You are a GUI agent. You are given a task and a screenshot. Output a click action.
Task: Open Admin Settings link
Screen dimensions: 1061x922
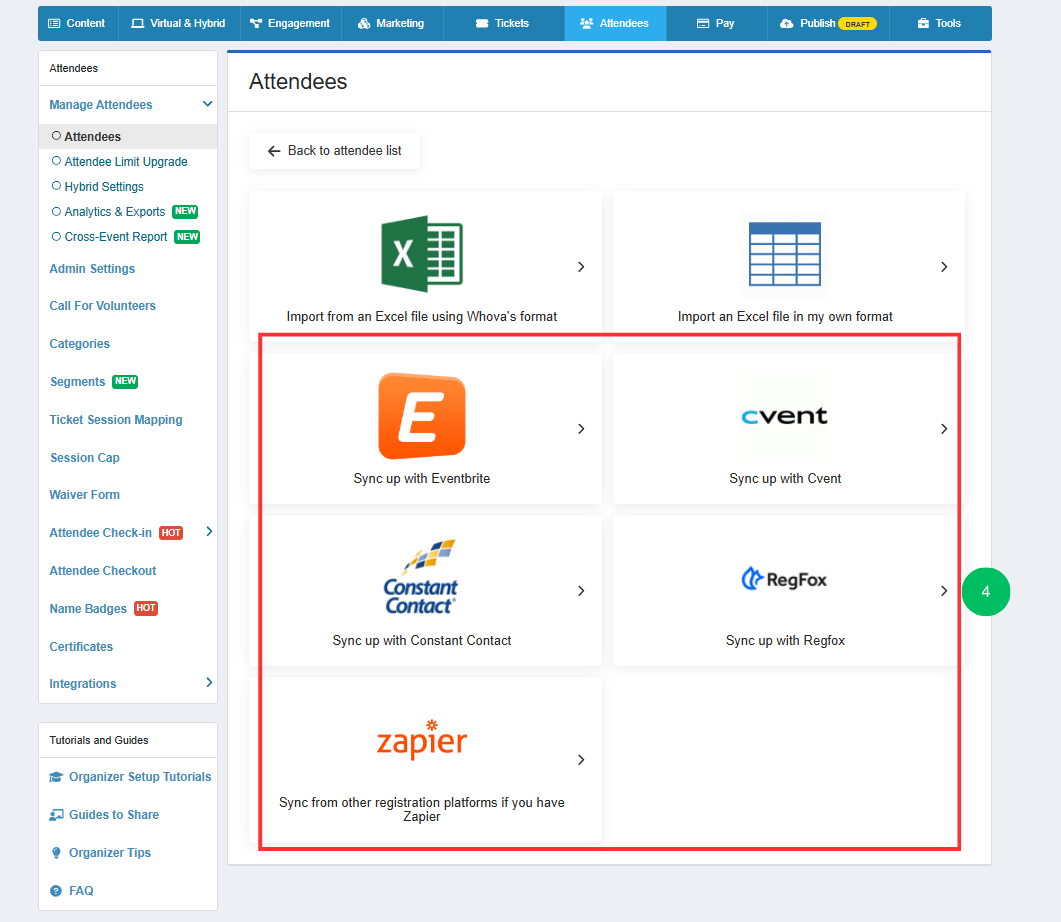pyautogui.click(x=92, y=269)
